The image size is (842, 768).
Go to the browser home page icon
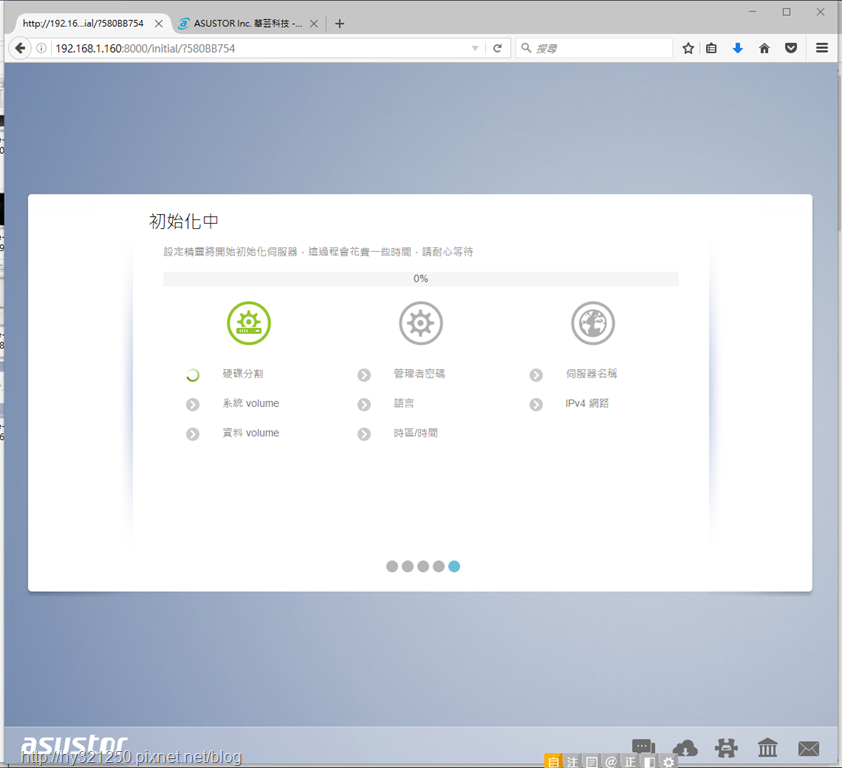pos(764,48)
